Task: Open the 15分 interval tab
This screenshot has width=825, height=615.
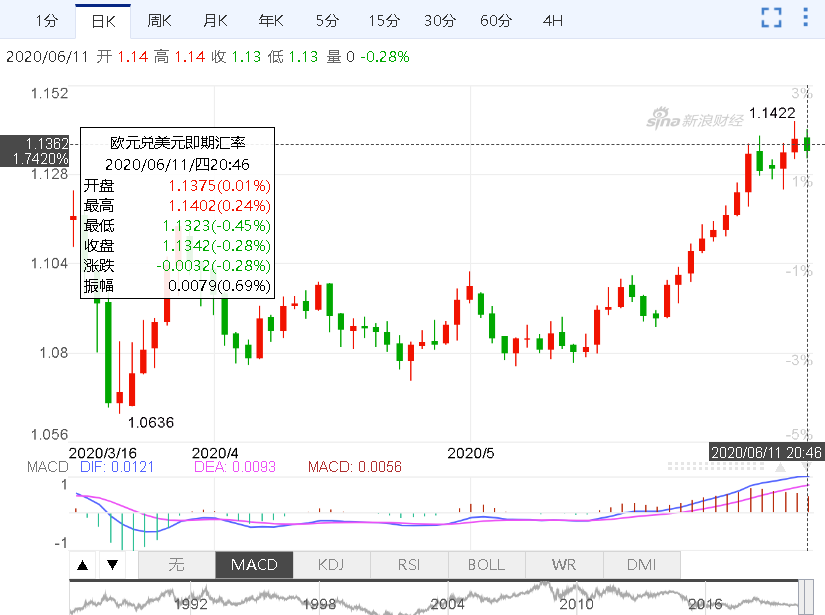Action: [x=384, y=21]
